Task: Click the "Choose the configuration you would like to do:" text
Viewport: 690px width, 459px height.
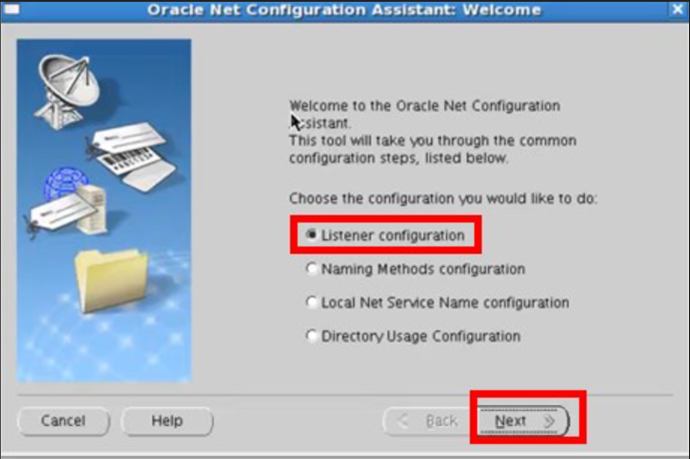Action: (x=443, y=198)
